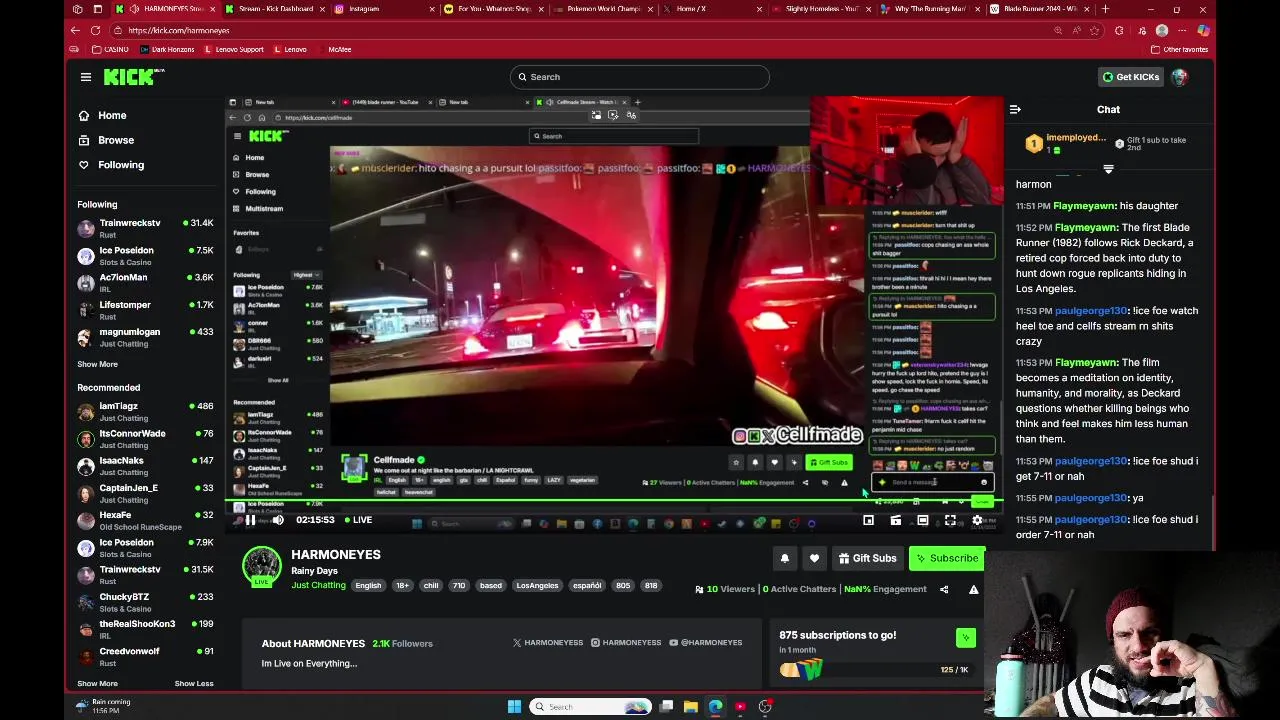Collapse the Chat panel
Viewport: 1280px width, 720px height.
point(1015,109)
